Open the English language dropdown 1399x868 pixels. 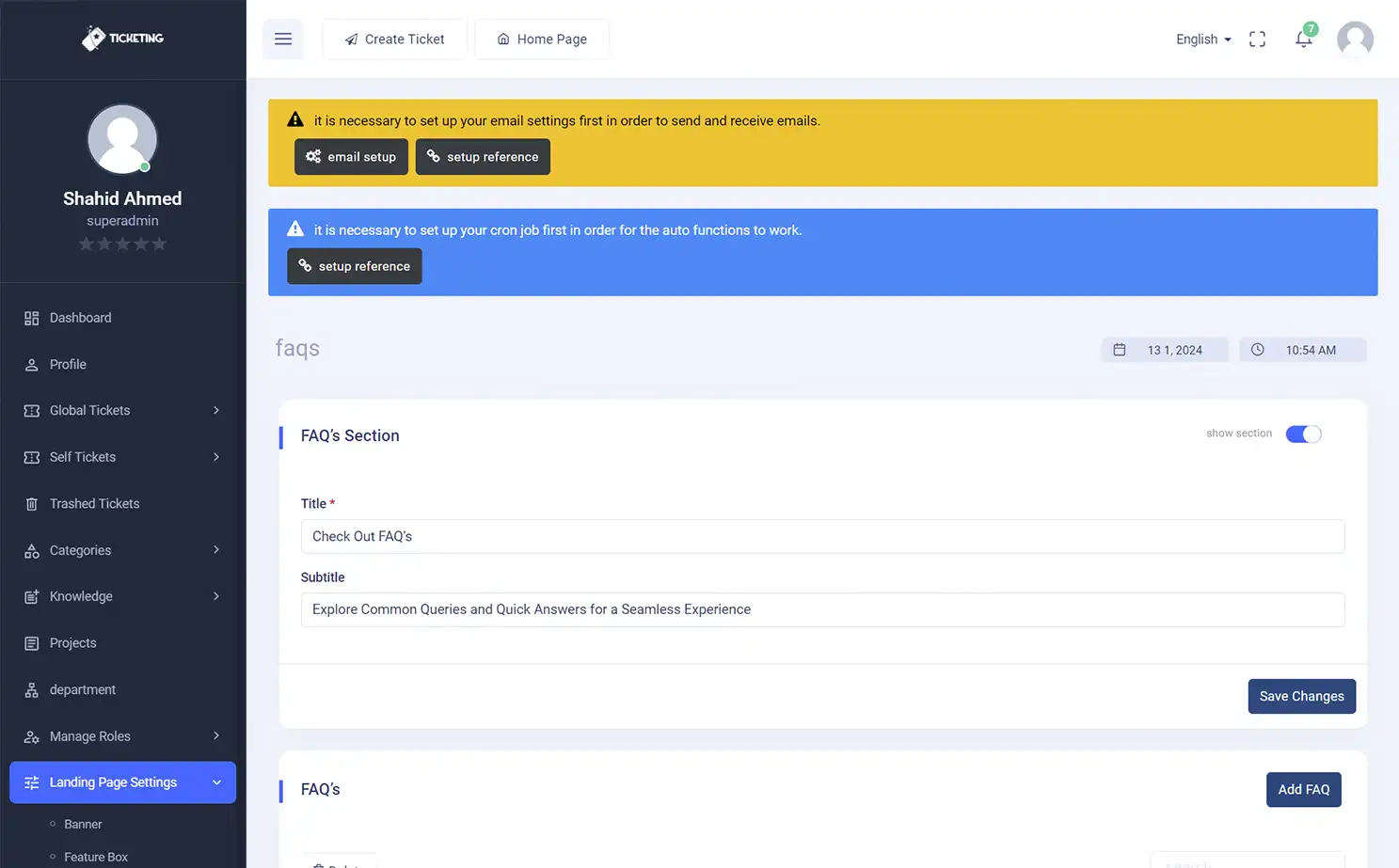(1202, 39)
